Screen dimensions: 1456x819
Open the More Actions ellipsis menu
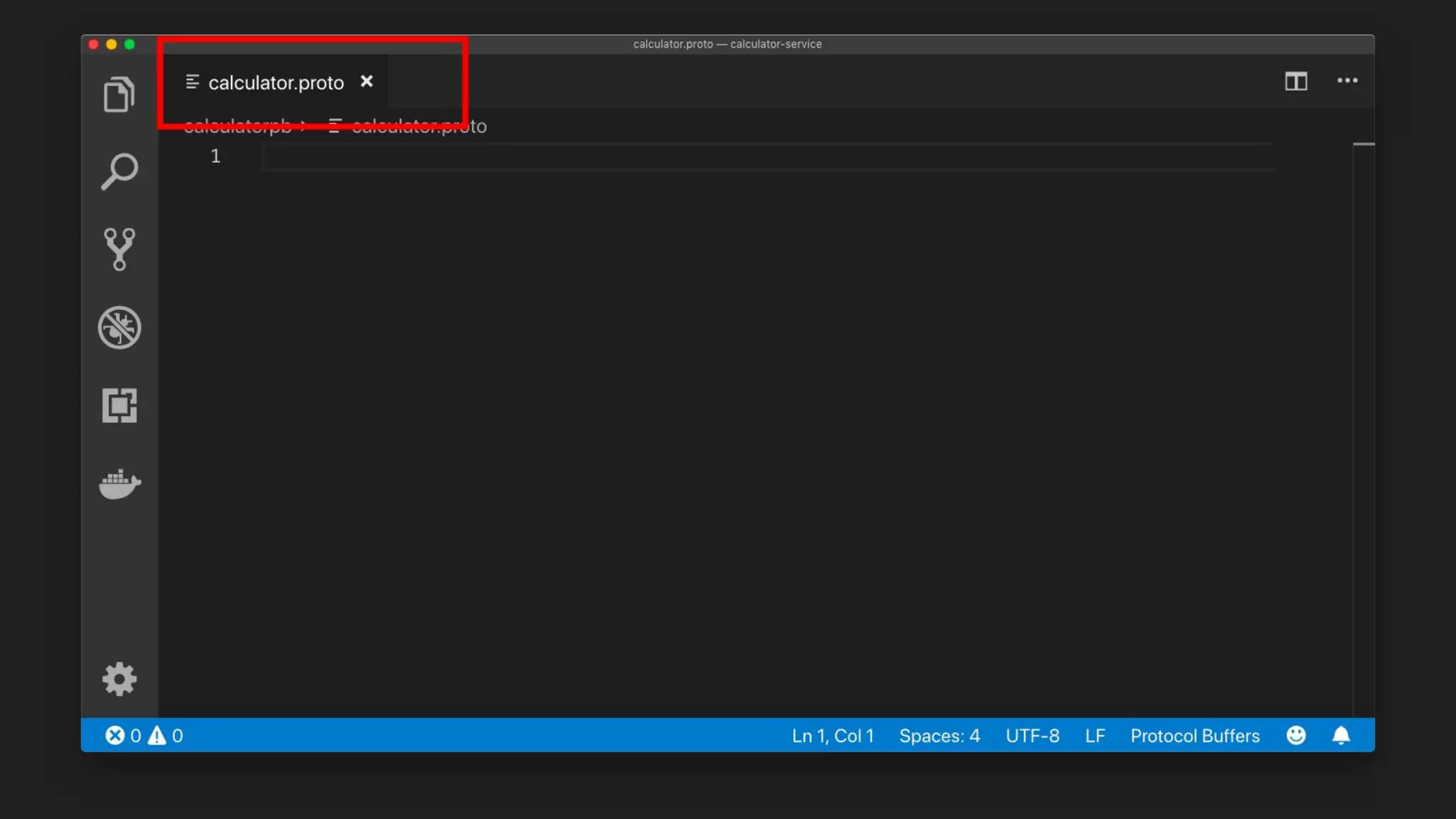(x=1347, y=81)
